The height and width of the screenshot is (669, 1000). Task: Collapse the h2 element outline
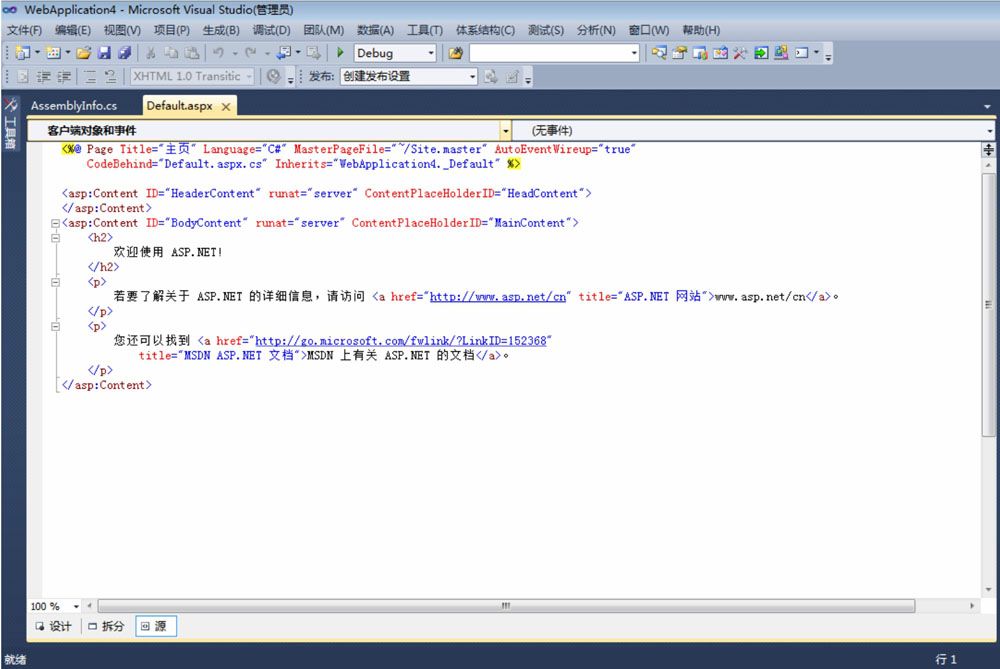pos(55,238)
